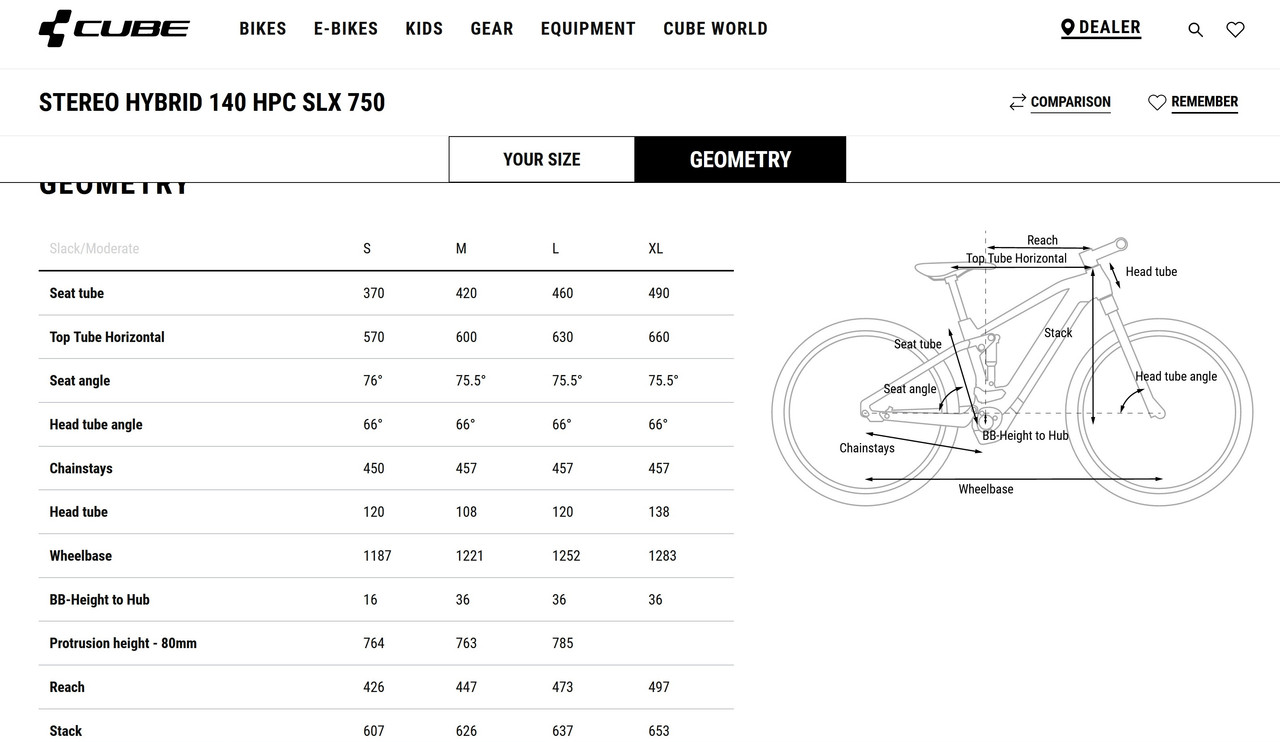Click the BB-Height to Hub label in diagram
The image size is (1280, 742).
point(1025,436)
